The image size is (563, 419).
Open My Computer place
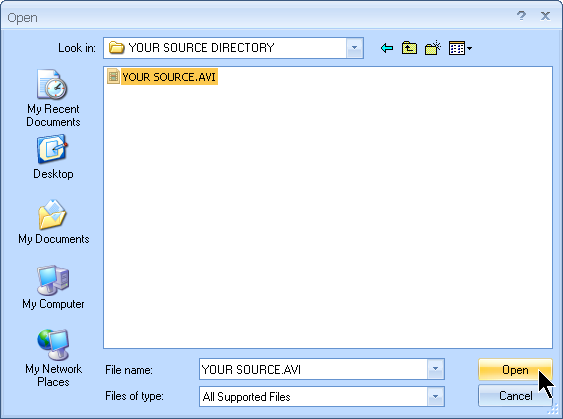(53, 287)
